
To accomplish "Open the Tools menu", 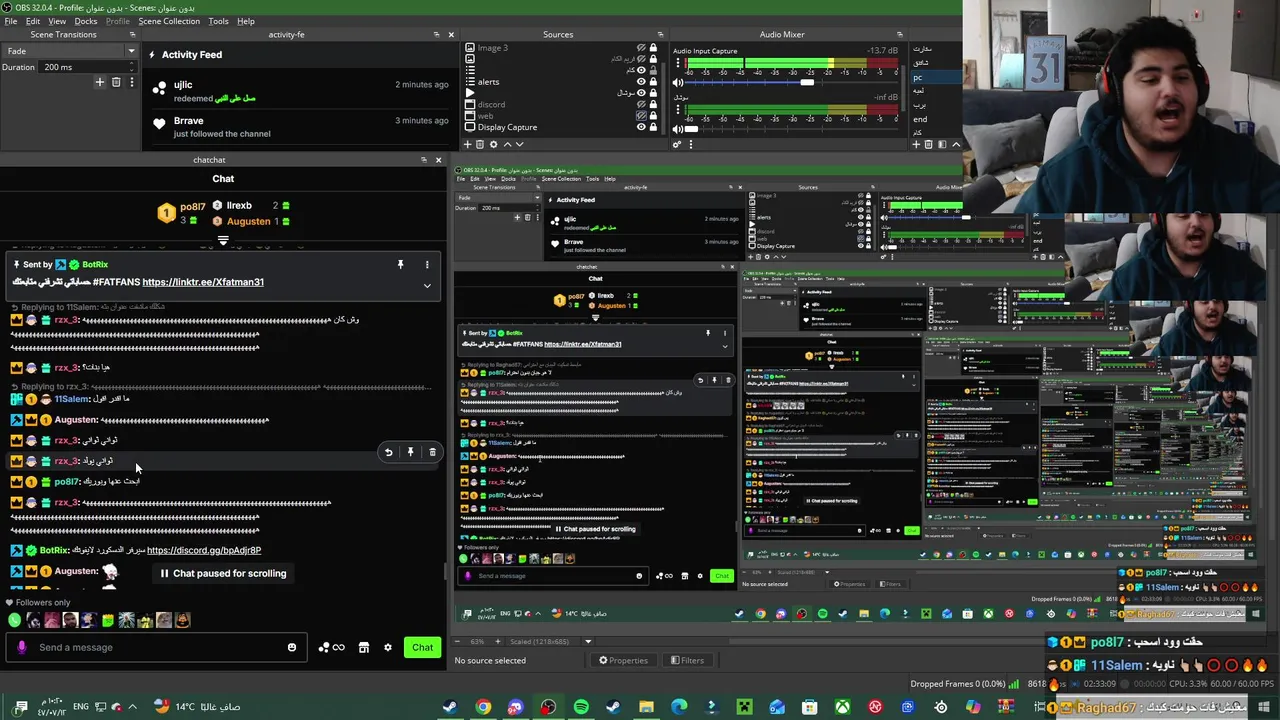I will tap(218, 21).
